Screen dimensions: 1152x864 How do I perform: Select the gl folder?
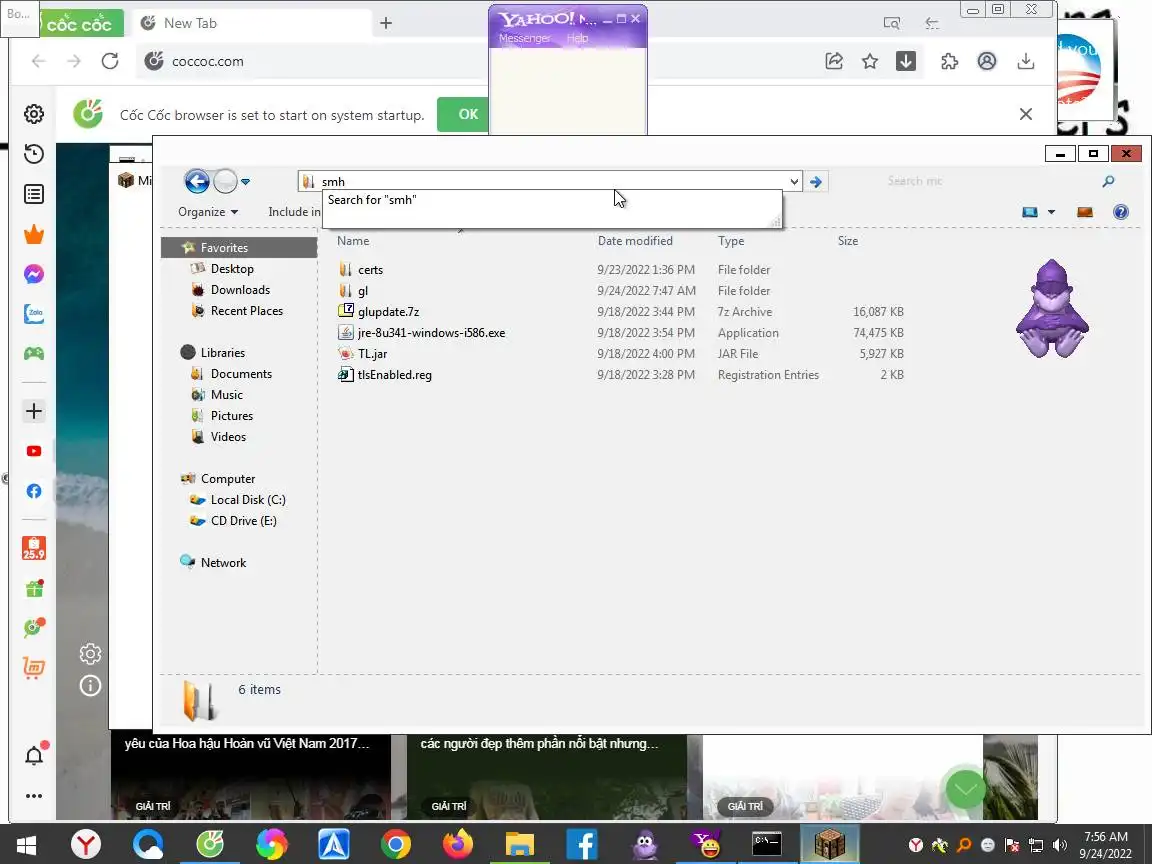pos(363,291)
